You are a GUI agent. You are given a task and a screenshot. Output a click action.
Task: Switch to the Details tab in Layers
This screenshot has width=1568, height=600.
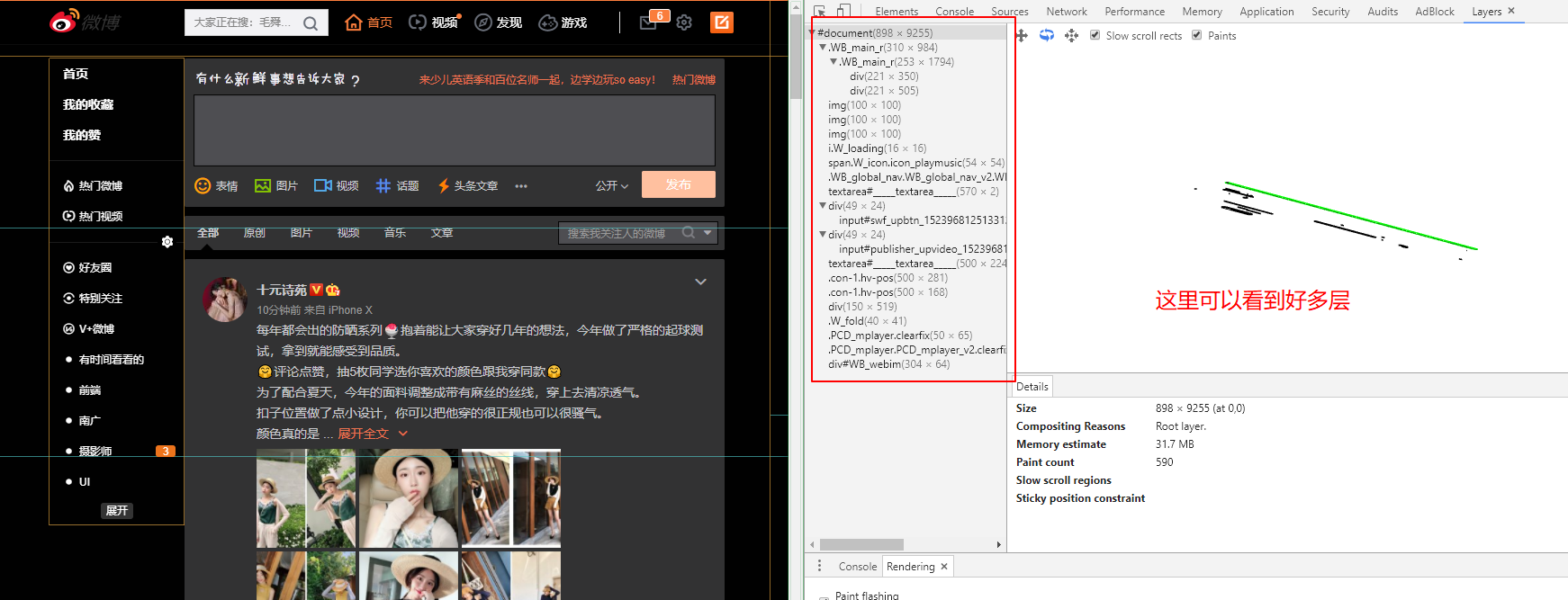(1032, 386)
